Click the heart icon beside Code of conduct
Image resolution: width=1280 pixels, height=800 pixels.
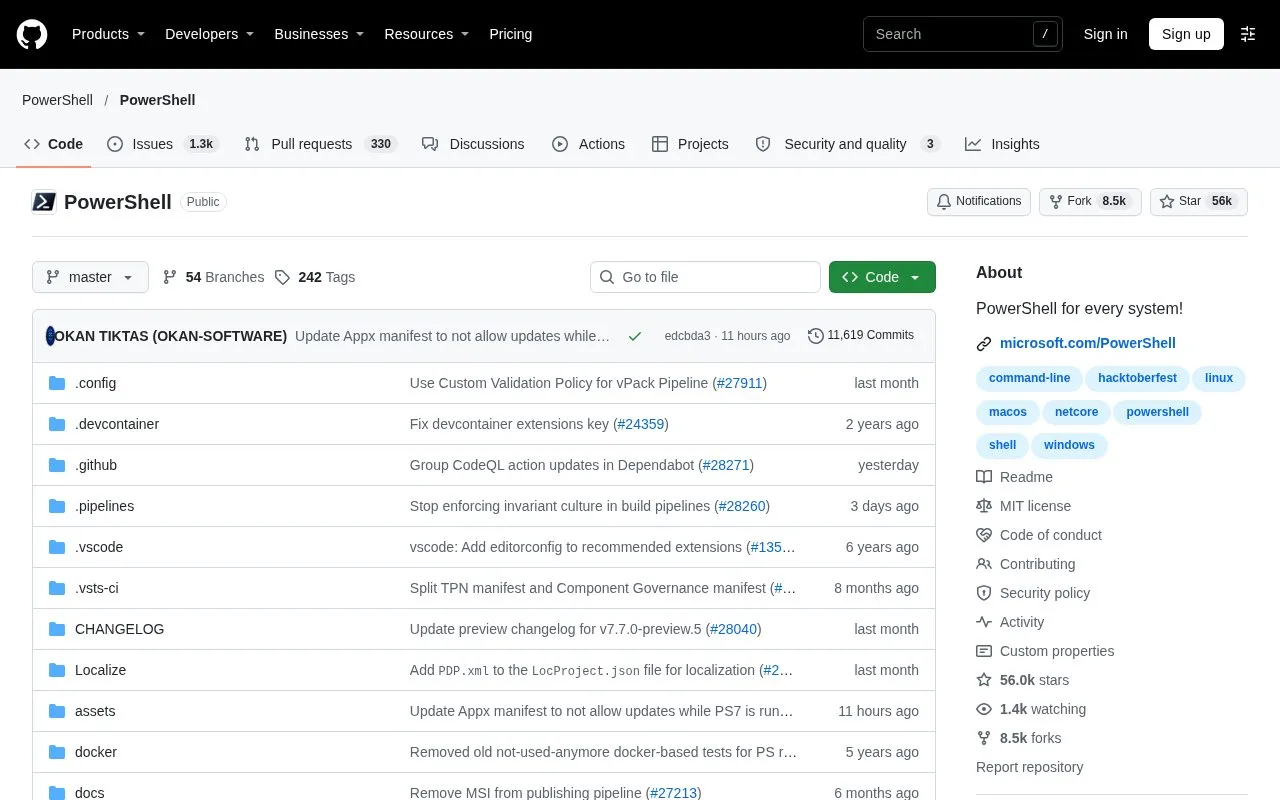(x=984, y=535)
